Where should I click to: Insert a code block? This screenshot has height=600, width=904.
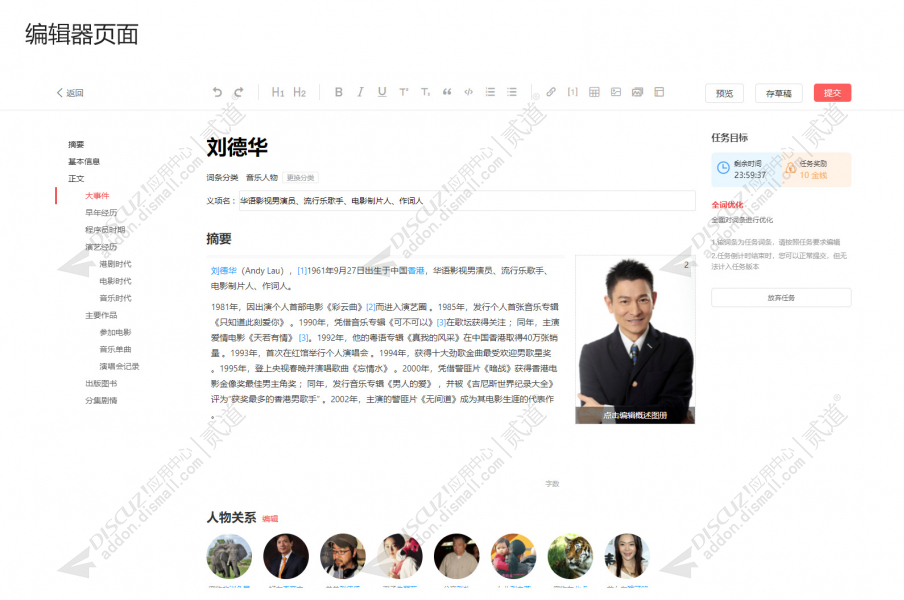coord(467,92)
